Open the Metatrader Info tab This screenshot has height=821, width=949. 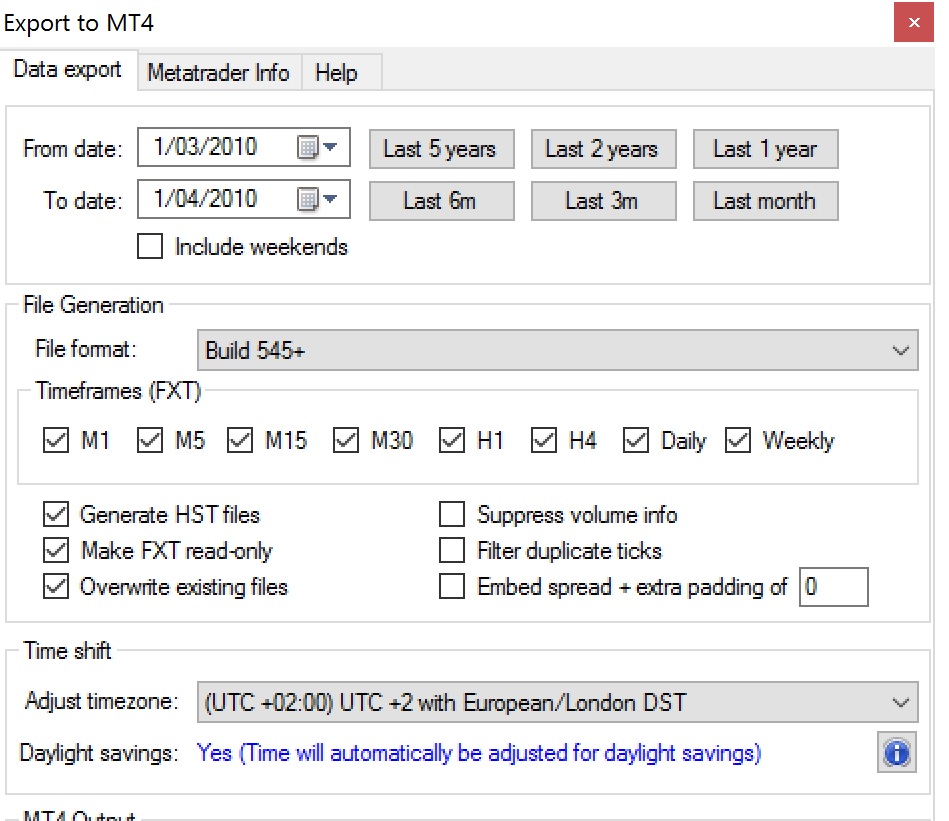point(218,73)
